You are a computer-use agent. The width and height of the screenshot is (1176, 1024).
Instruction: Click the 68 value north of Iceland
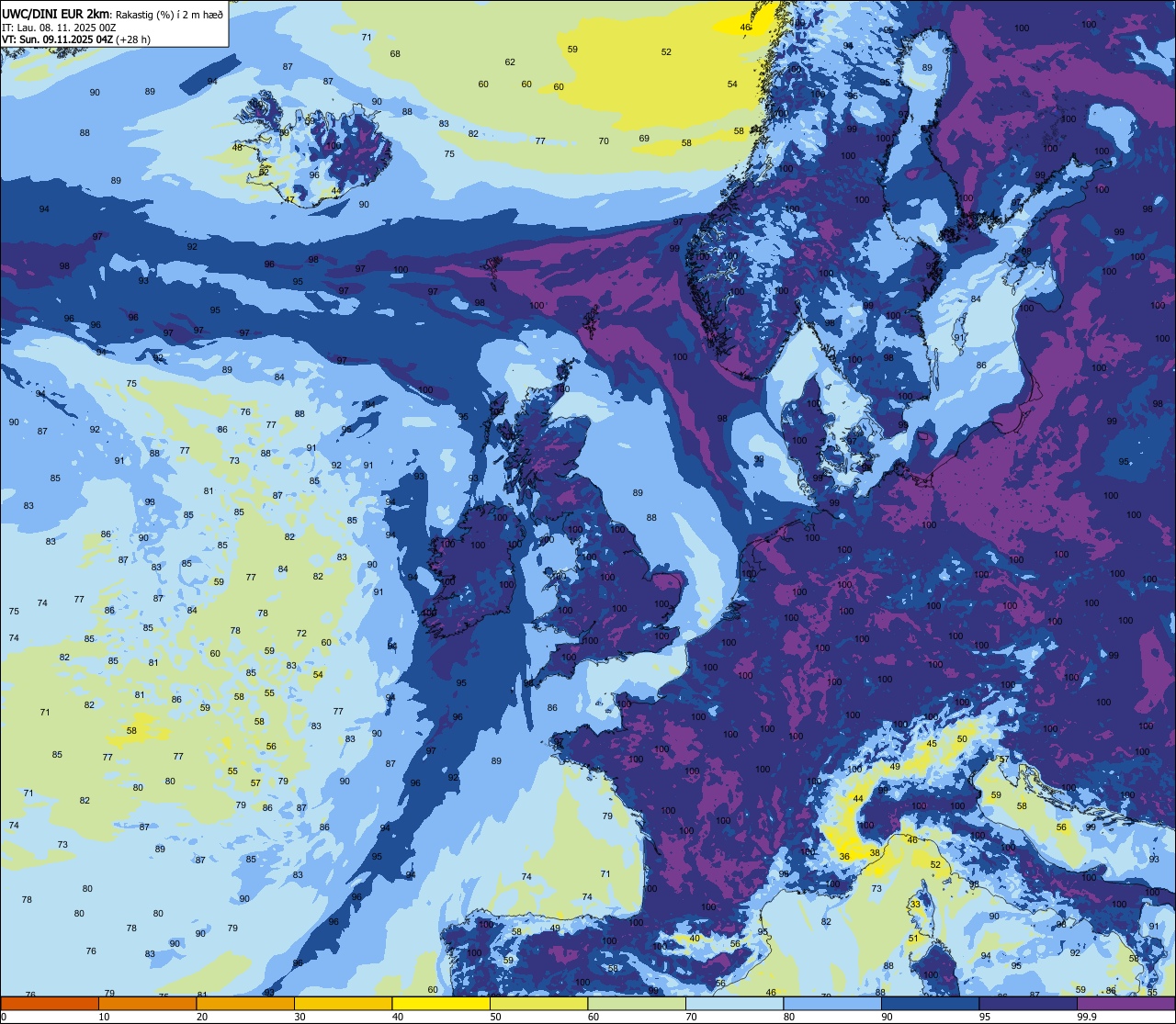pyautogui.click(x=395, y=54)
